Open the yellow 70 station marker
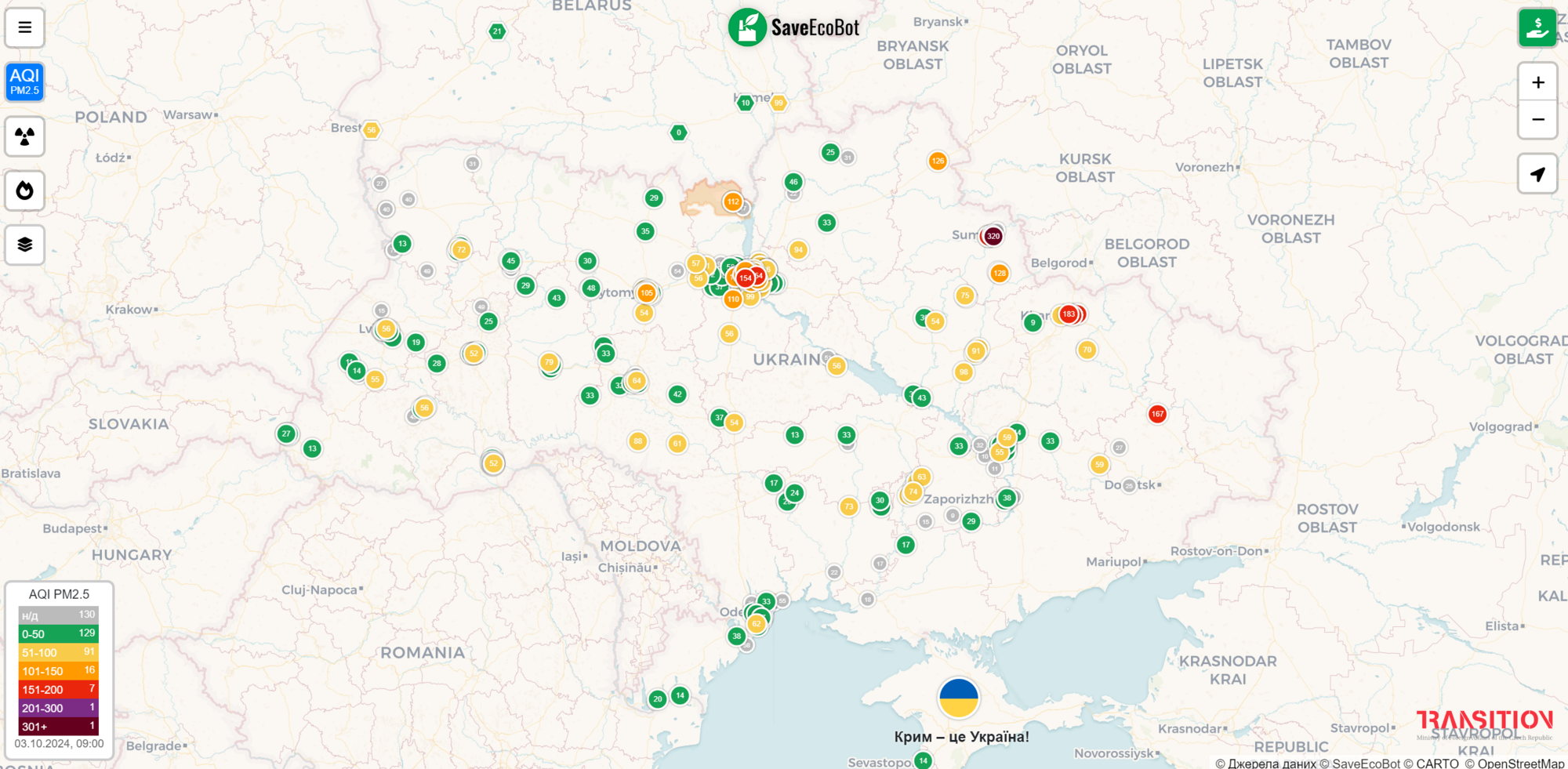Screen dimensions: 1568x769 pyautogui.click(x=1087, y=350)
